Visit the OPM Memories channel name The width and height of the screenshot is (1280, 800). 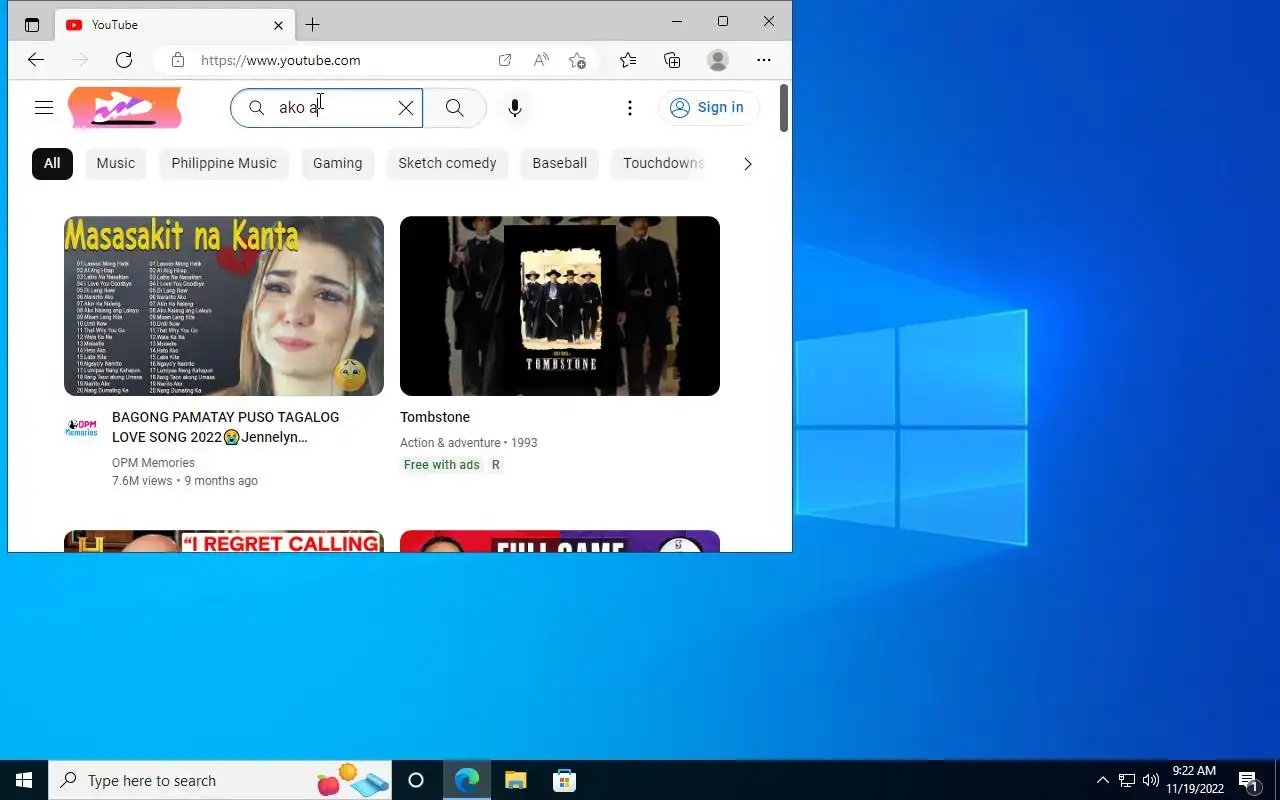pyautogui.click(x=153, y=463)
